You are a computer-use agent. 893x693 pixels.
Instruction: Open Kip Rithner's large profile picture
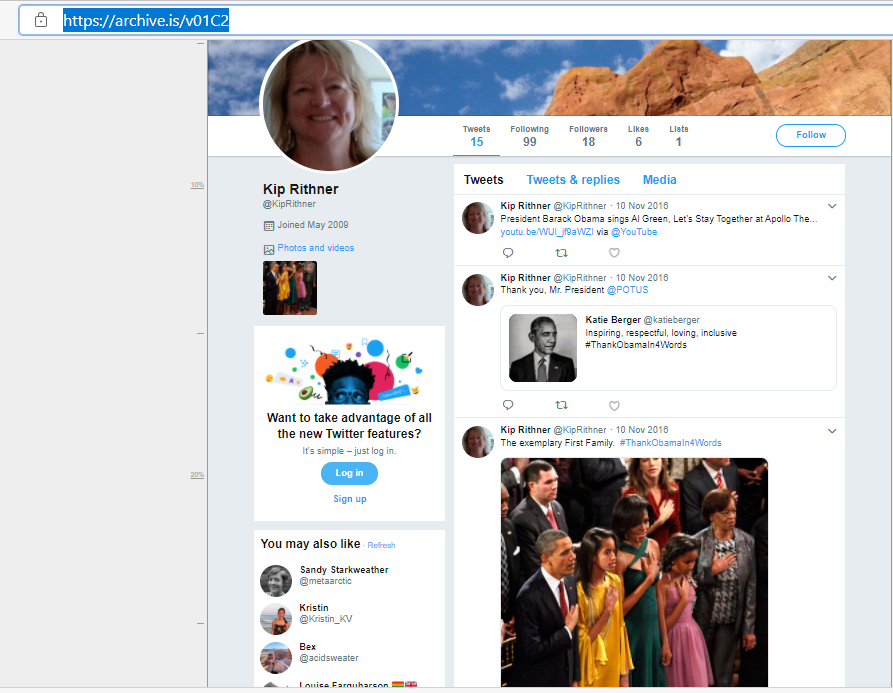coord(329,105)
